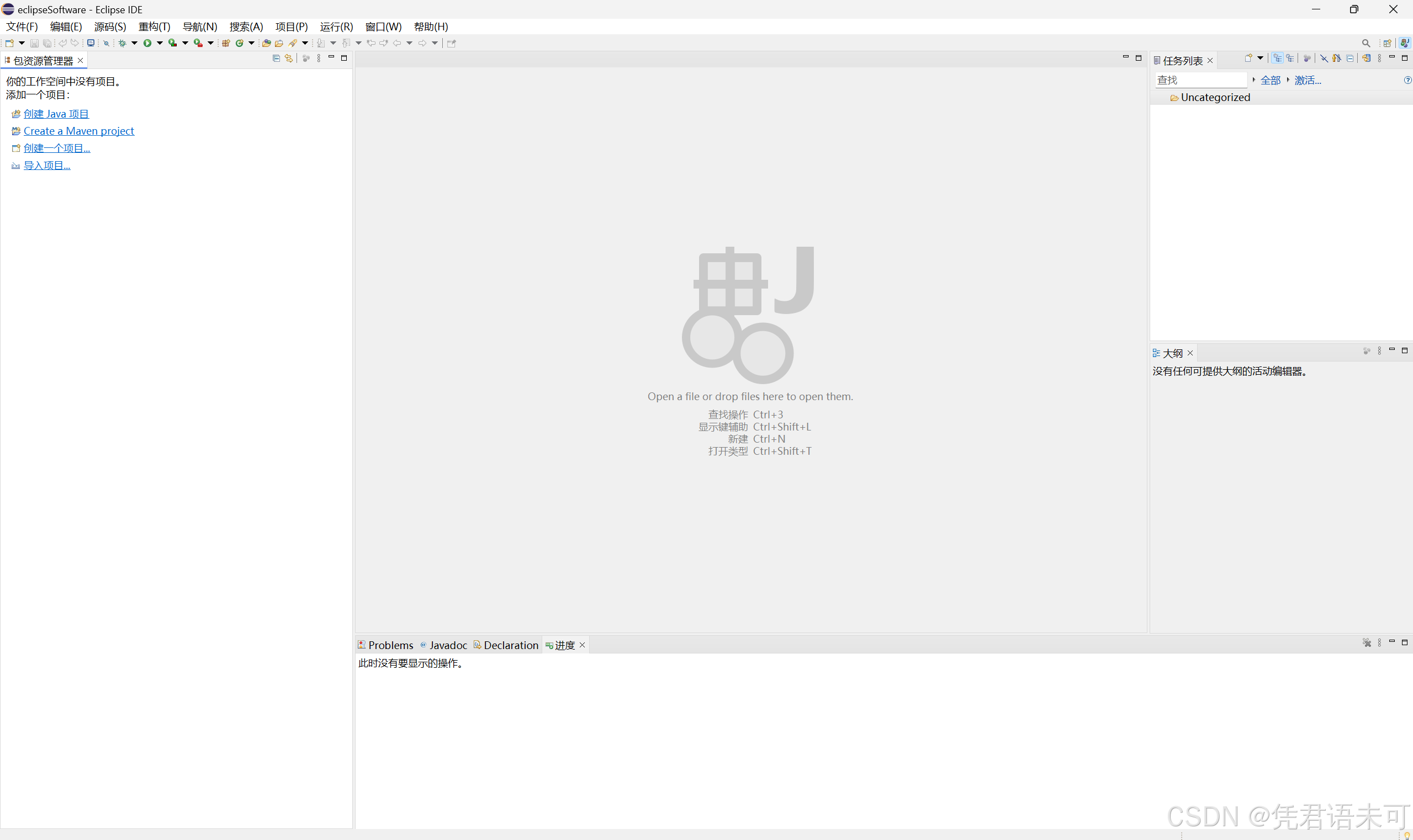Viewport: 1413px width, 840px height.
Task: Open dropdown arrow beside Coverage icon
Action: tap(185, 43)
